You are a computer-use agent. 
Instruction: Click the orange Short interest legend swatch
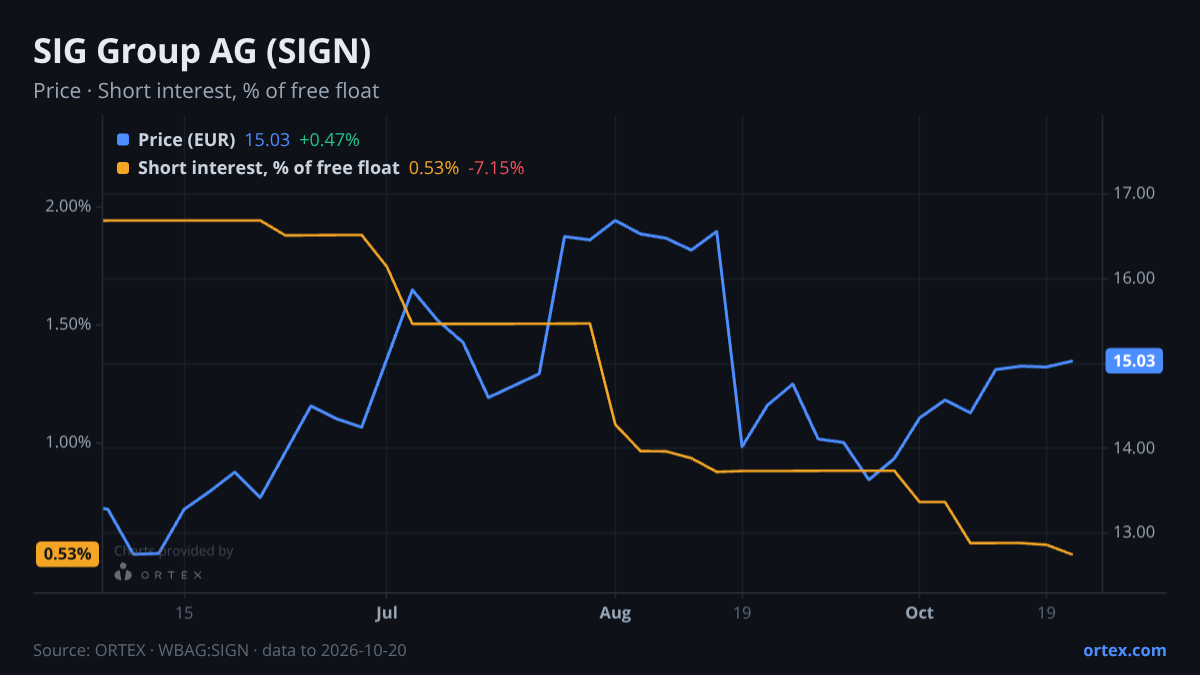coord(123,168)
